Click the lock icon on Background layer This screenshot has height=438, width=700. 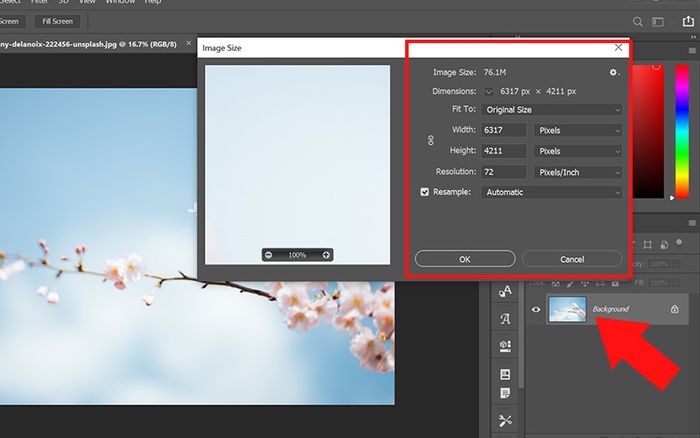coord(675,309)
